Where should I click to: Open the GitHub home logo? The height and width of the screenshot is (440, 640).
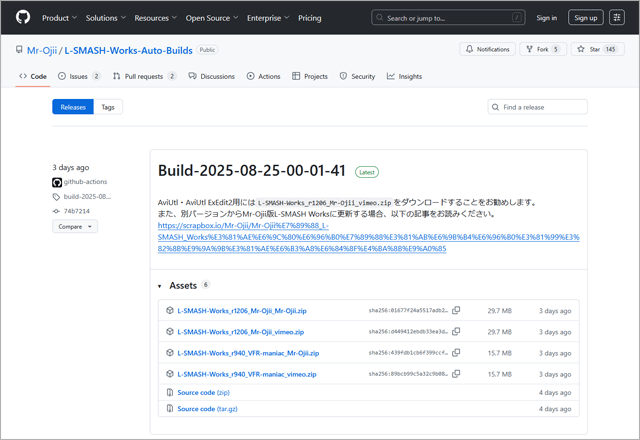point(23,18)
